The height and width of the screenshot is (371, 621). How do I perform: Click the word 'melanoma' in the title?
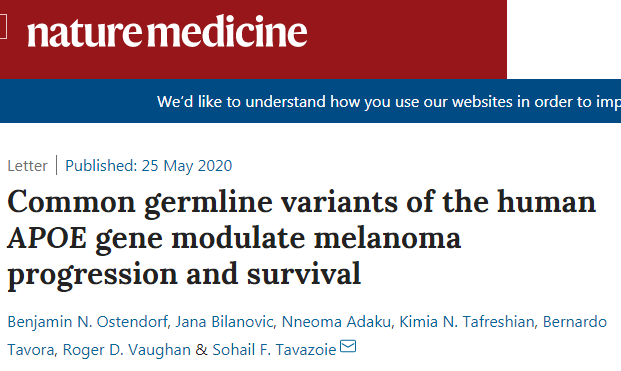387,238
